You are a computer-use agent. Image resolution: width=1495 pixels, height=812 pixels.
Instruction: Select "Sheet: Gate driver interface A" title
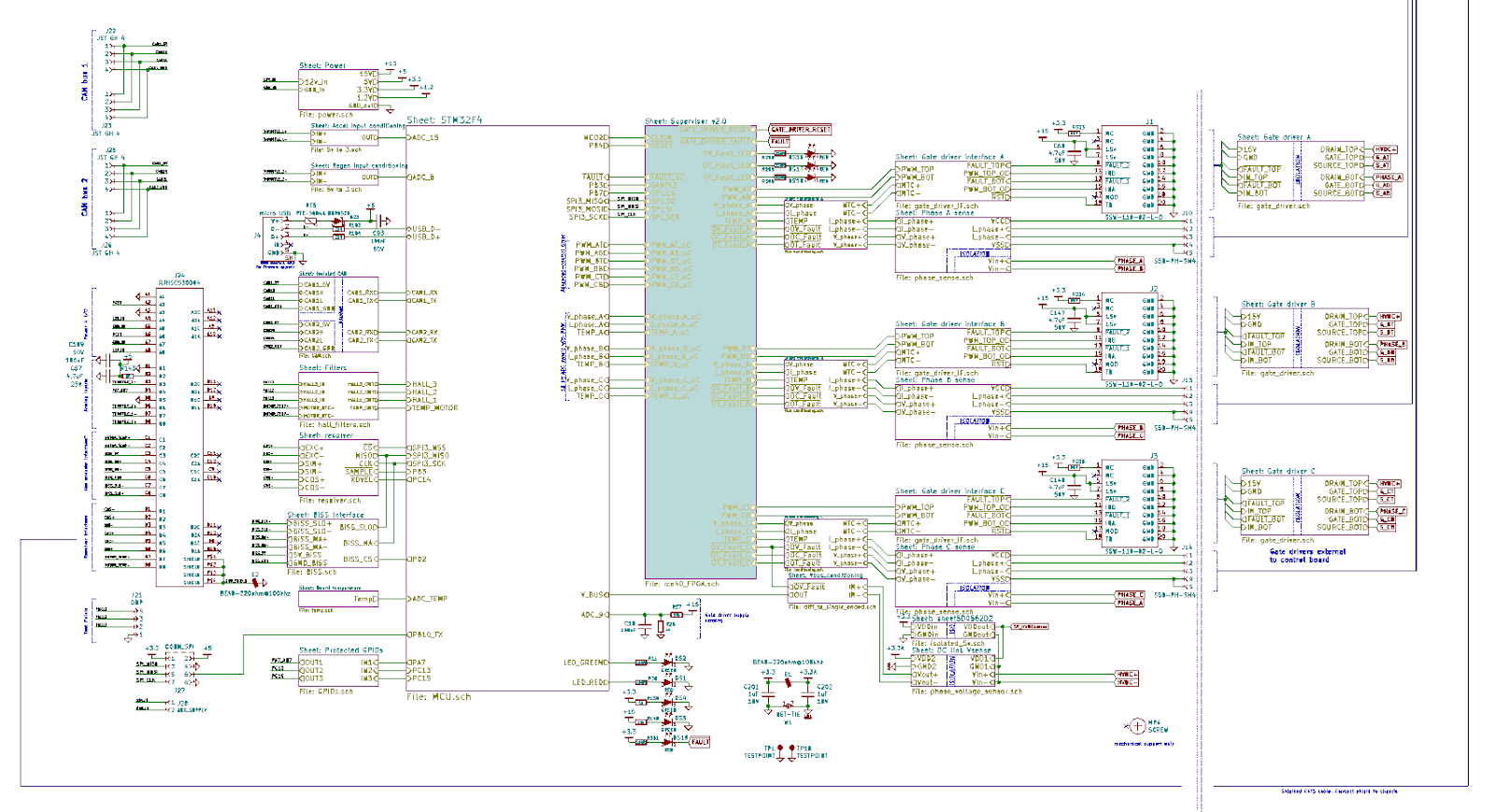pyautogui.click(x=950, y=157)
